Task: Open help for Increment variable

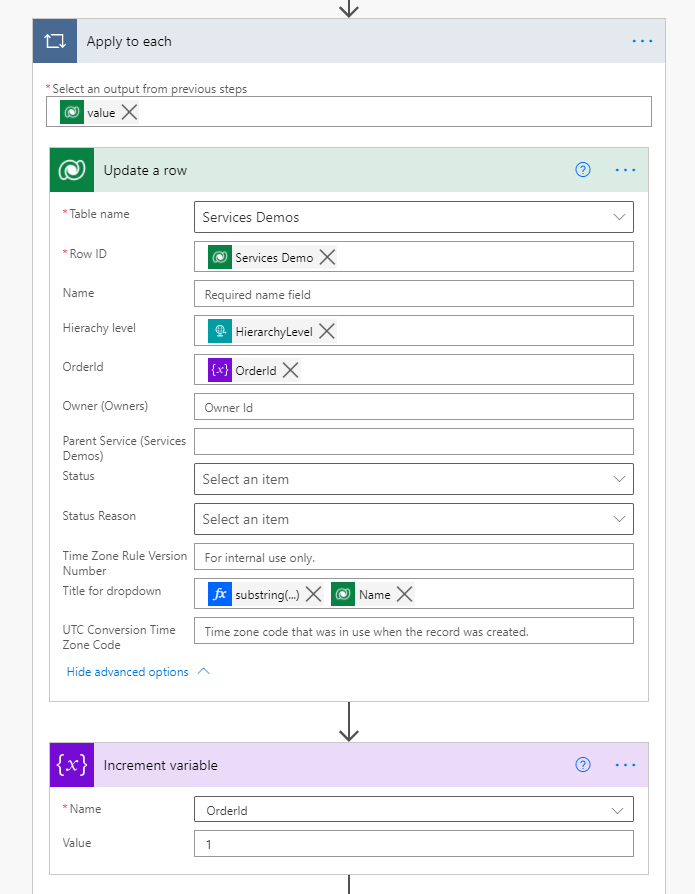Action: pyautogui.click(x=583, y=765)
